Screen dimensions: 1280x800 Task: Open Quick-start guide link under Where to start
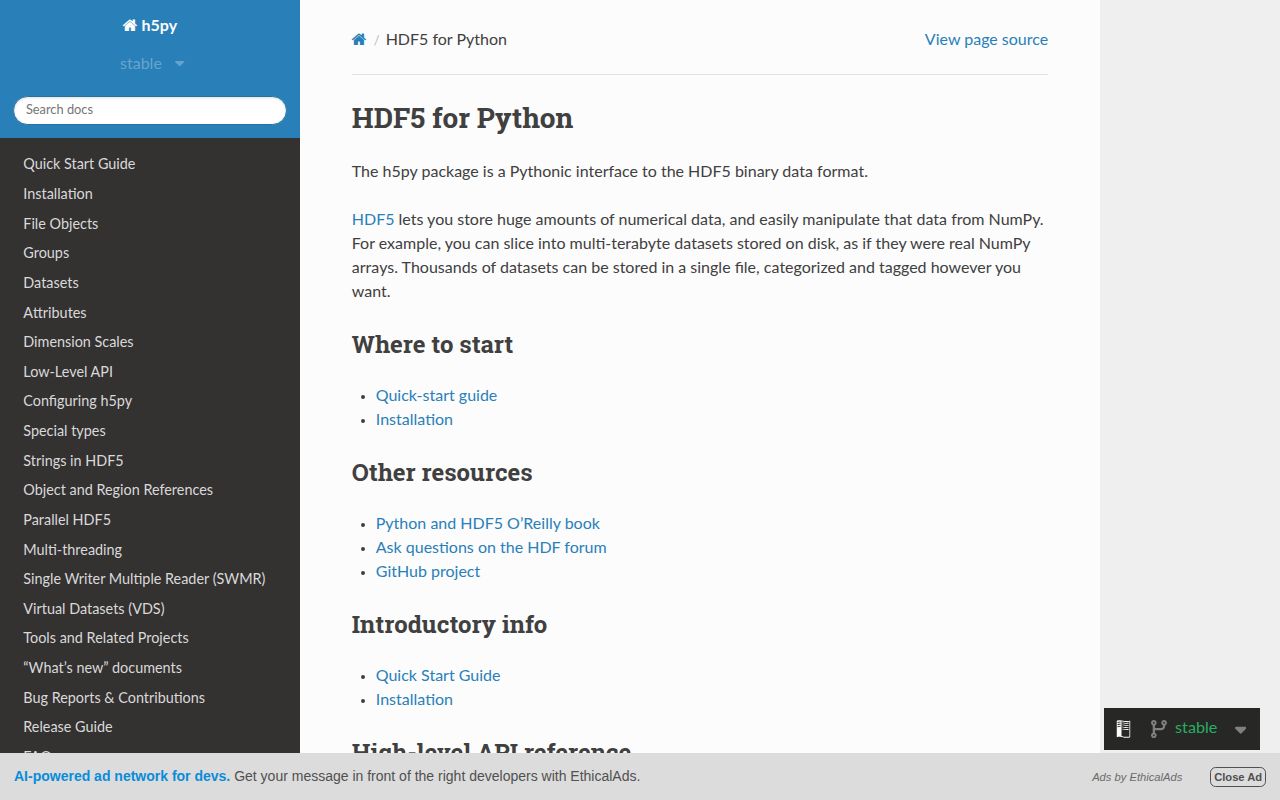pos(436,396)
